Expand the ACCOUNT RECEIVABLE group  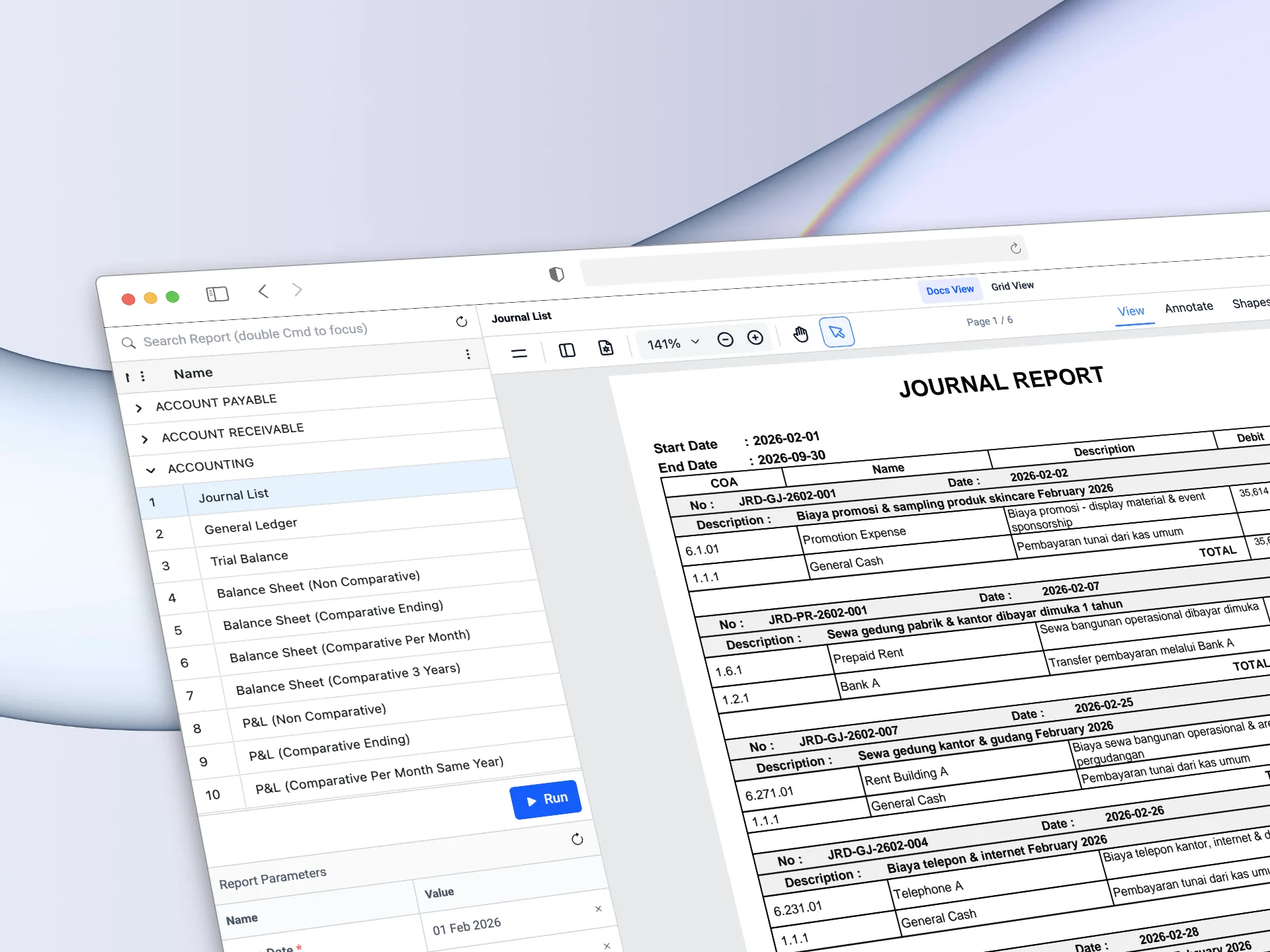coord(144,439)
